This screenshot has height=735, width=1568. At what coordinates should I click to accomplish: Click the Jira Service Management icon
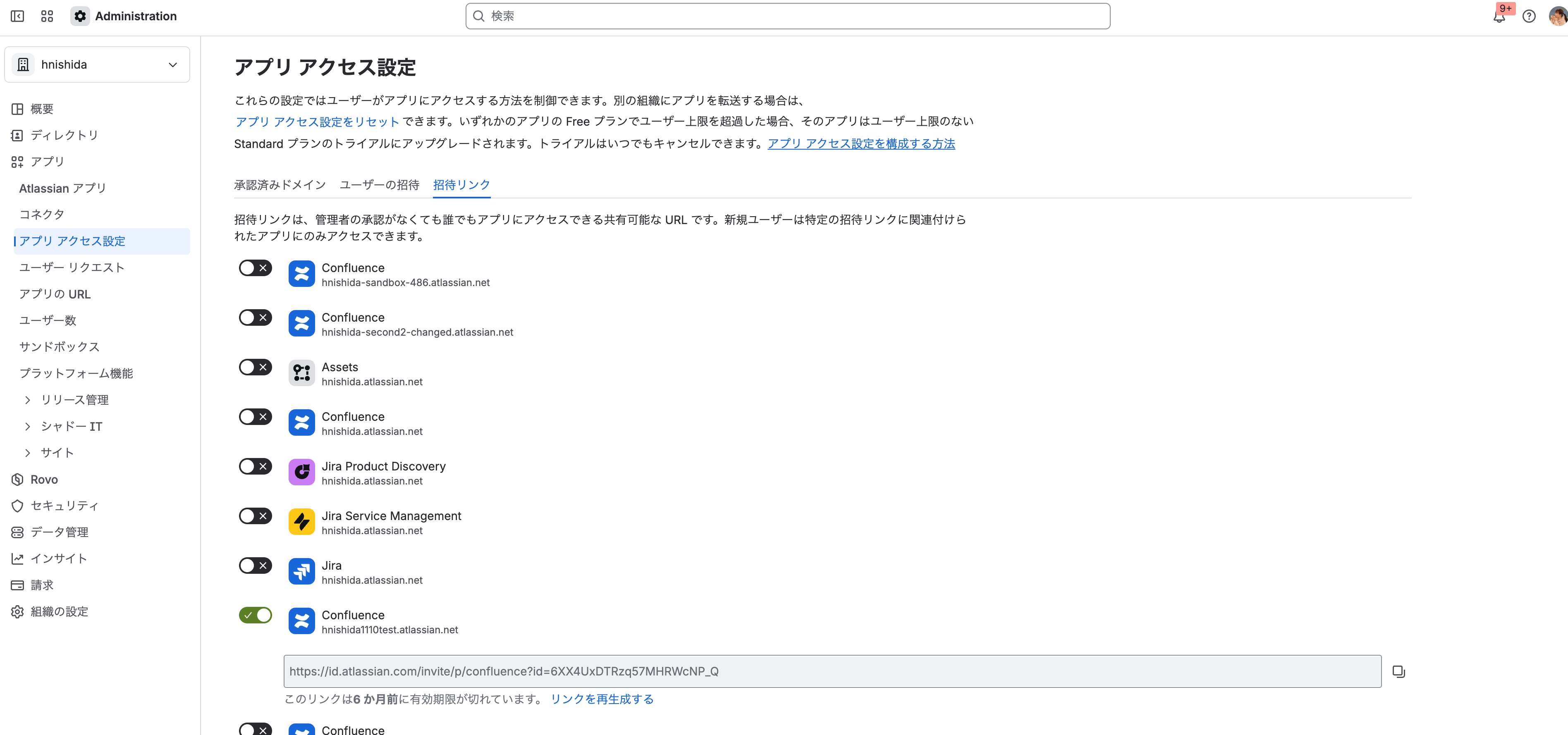click(301, 522)
